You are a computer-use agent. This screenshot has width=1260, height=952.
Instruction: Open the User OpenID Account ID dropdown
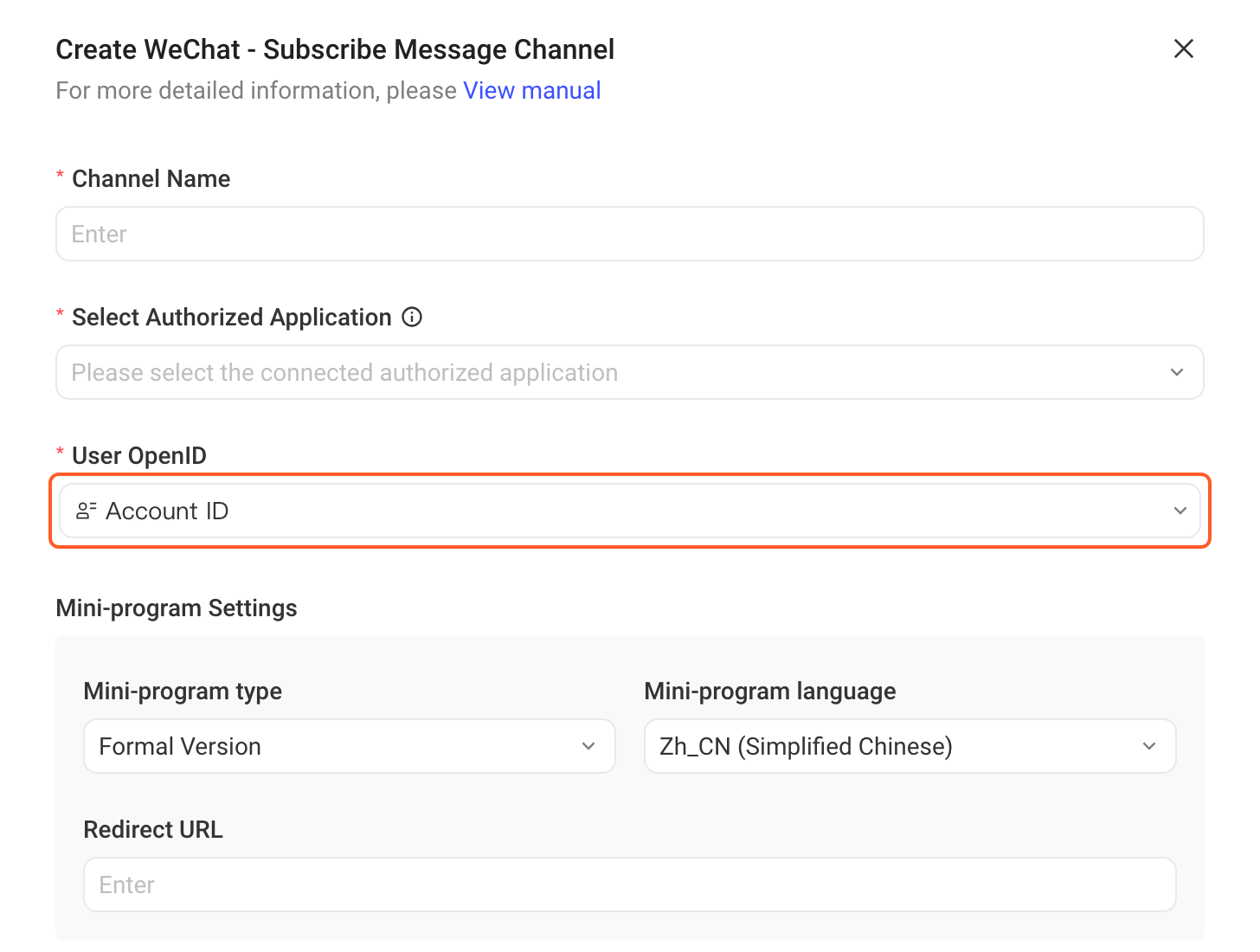(x=630, y=511)
